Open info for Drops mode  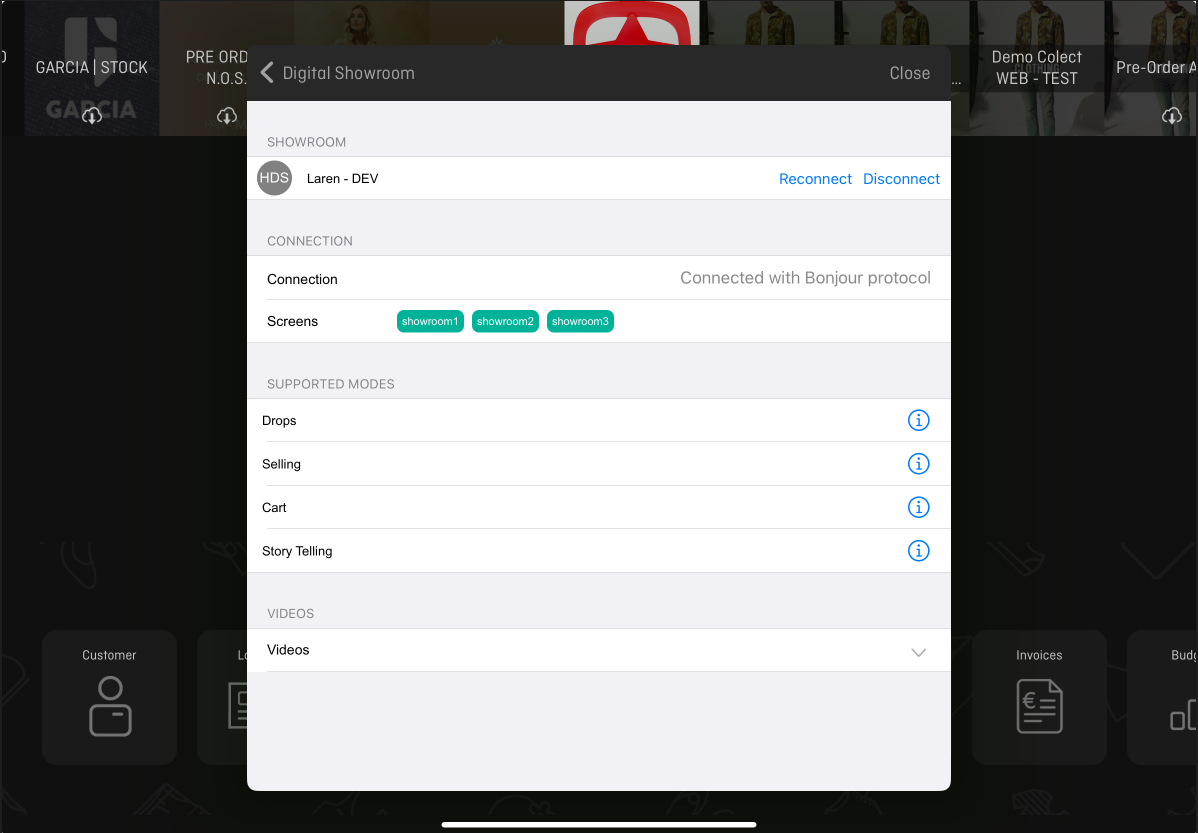(x=918, y=420)
